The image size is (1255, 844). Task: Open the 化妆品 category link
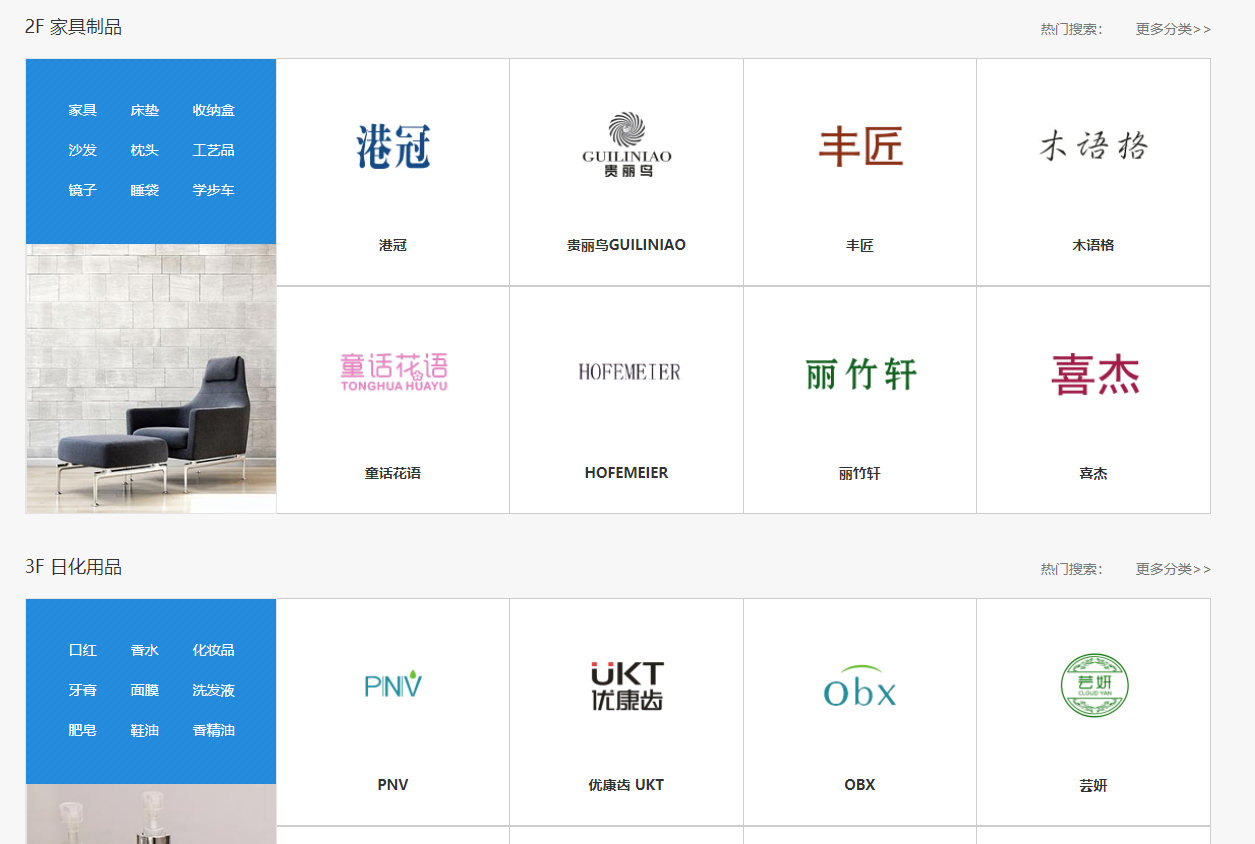214,650
